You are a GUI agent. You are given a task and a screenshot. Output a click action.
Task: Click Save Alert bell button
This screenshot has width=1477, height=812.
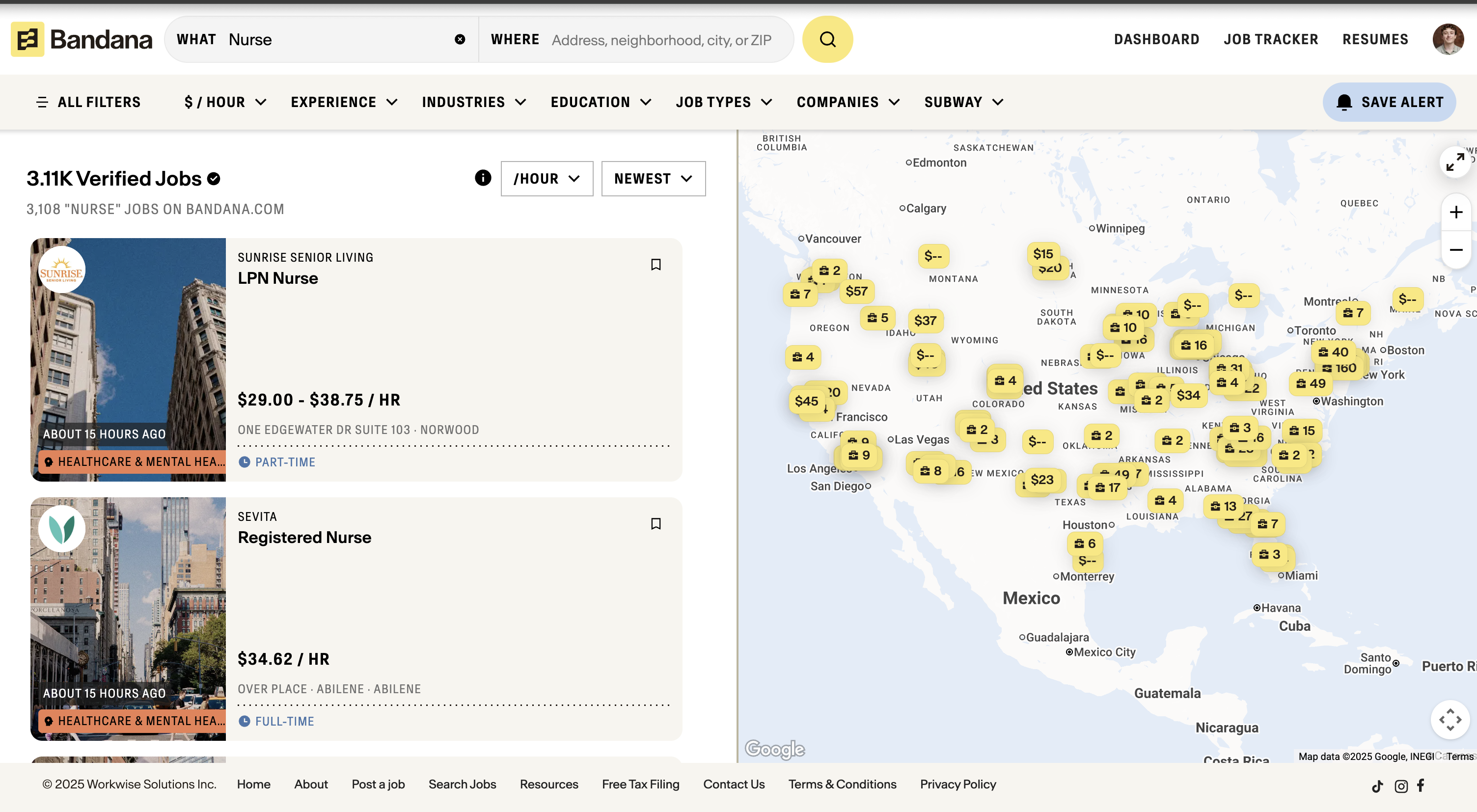(1389, 102)
